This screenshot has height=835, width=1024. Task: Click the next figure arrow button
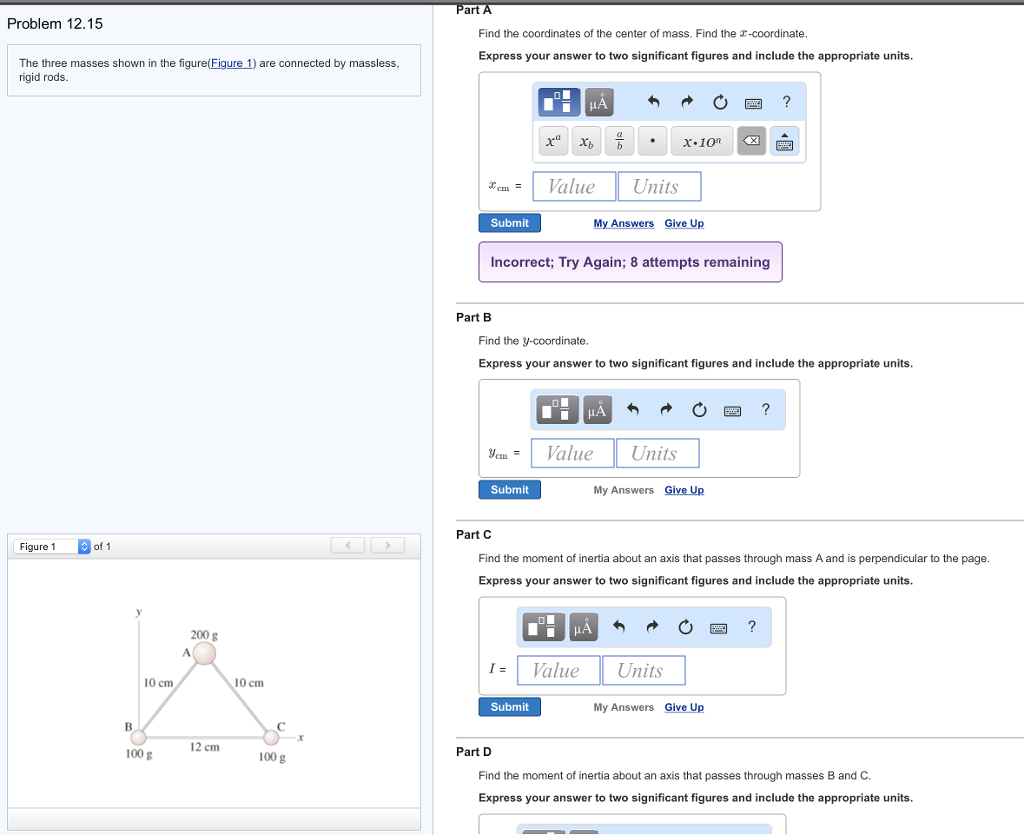pos(387,545)
